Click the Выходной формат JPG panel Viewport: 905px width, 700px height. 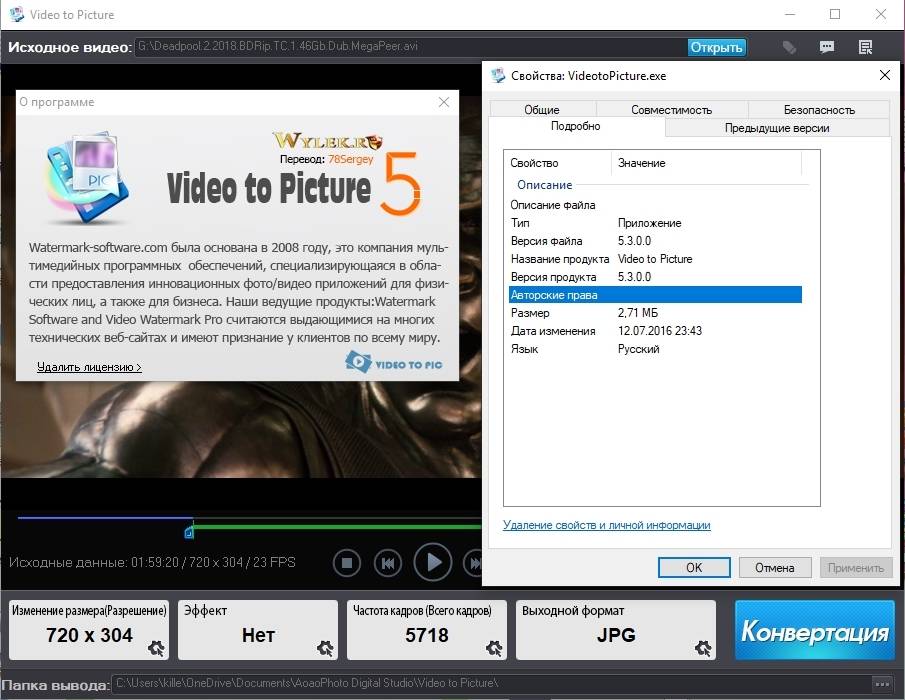(616, 630)
